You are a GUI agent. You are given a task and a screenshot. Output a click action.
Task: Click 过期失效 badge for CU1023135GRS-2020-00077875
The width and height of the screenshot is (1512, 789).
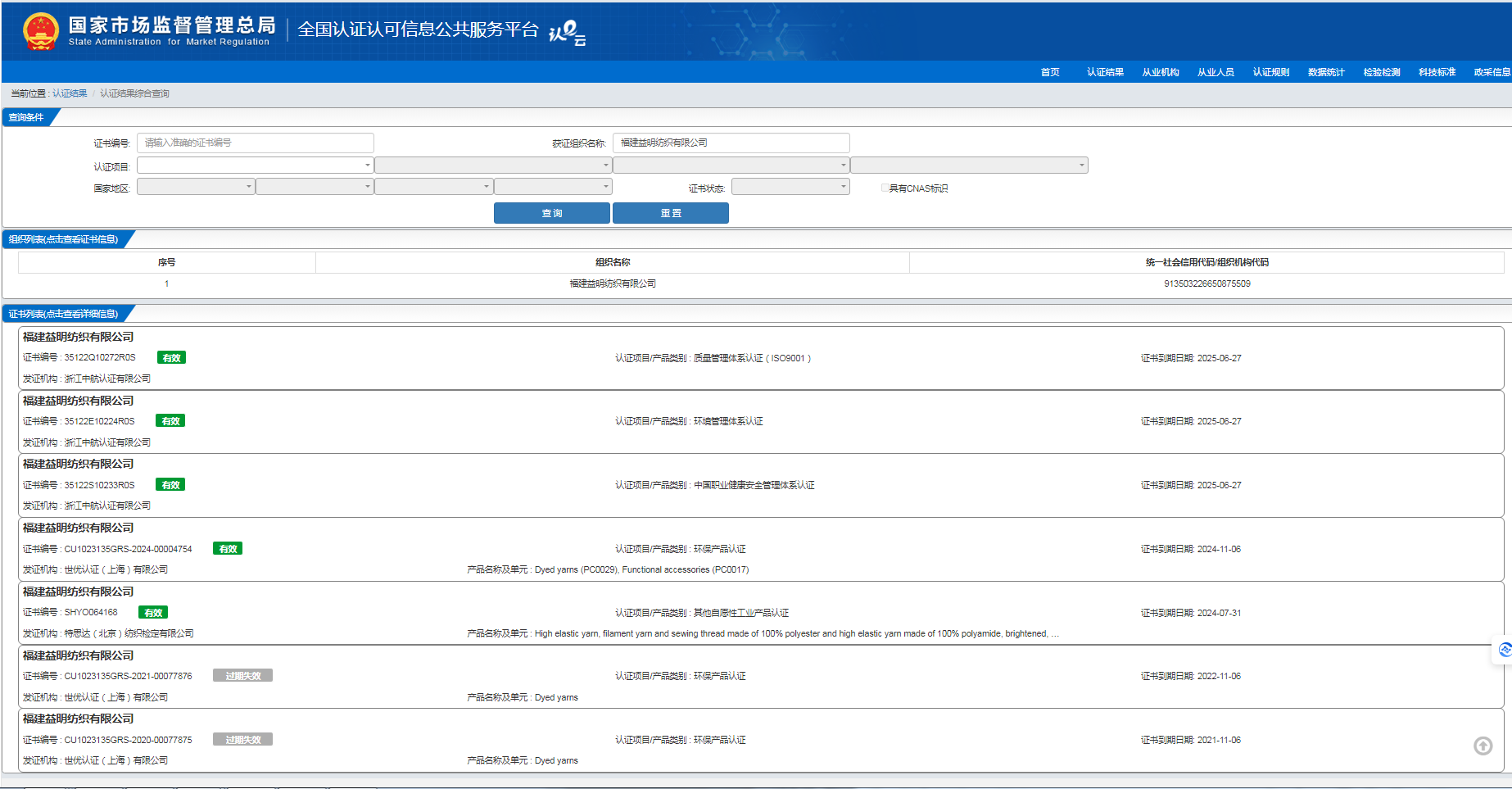(x=242, y=740)
